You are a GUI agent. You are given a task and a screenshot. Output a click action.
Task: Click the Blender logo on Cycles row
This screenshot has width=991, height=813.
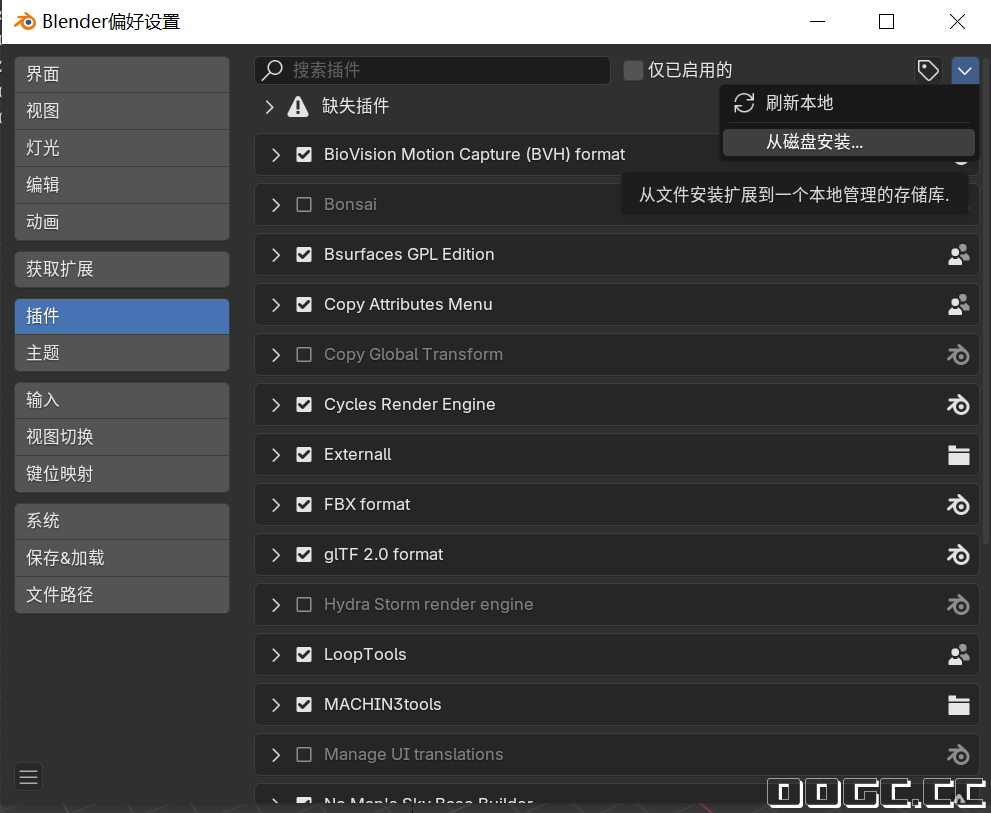[958, 405]
